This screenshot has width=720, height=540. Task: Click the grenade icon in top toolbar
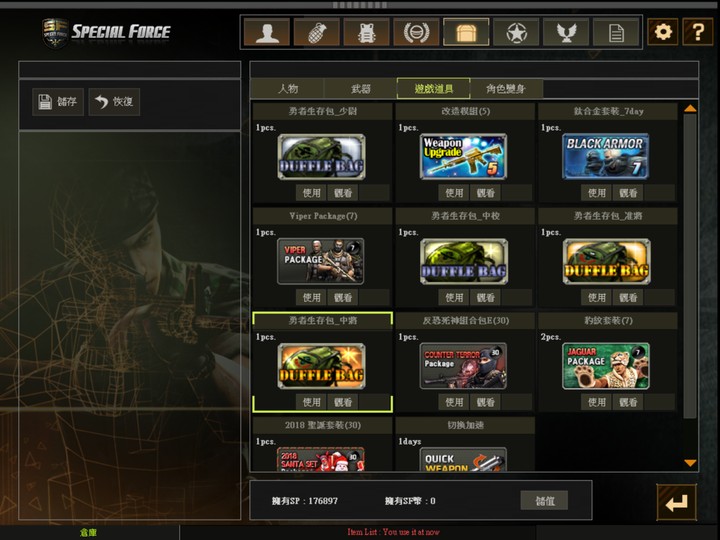point(316,32)
